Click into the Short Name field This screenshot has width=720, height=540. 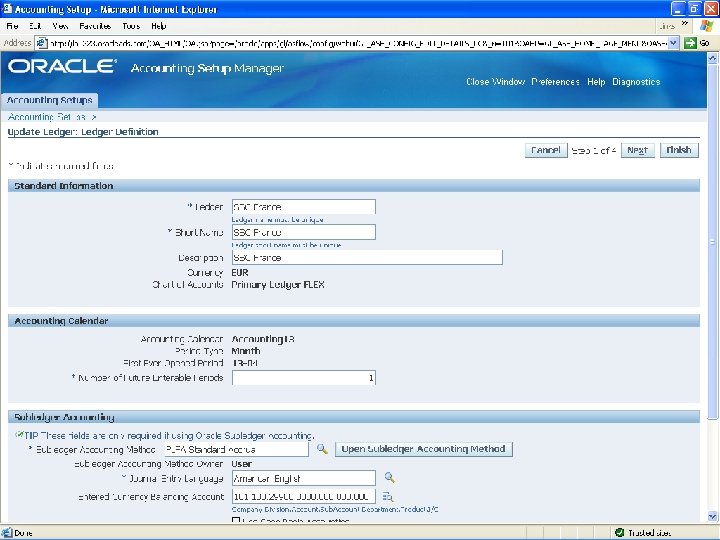click(304, 232)
